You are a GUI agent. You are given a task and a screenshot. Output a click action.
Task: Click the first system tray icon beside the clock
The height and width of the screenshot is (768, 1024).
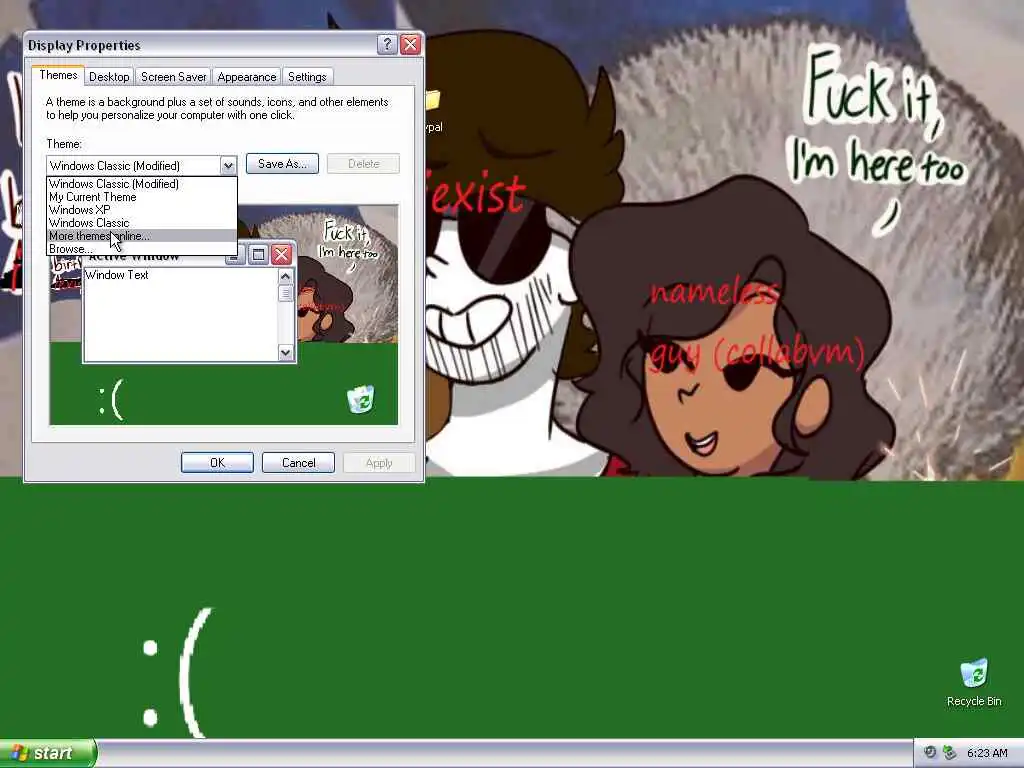[x=930, y=752]
